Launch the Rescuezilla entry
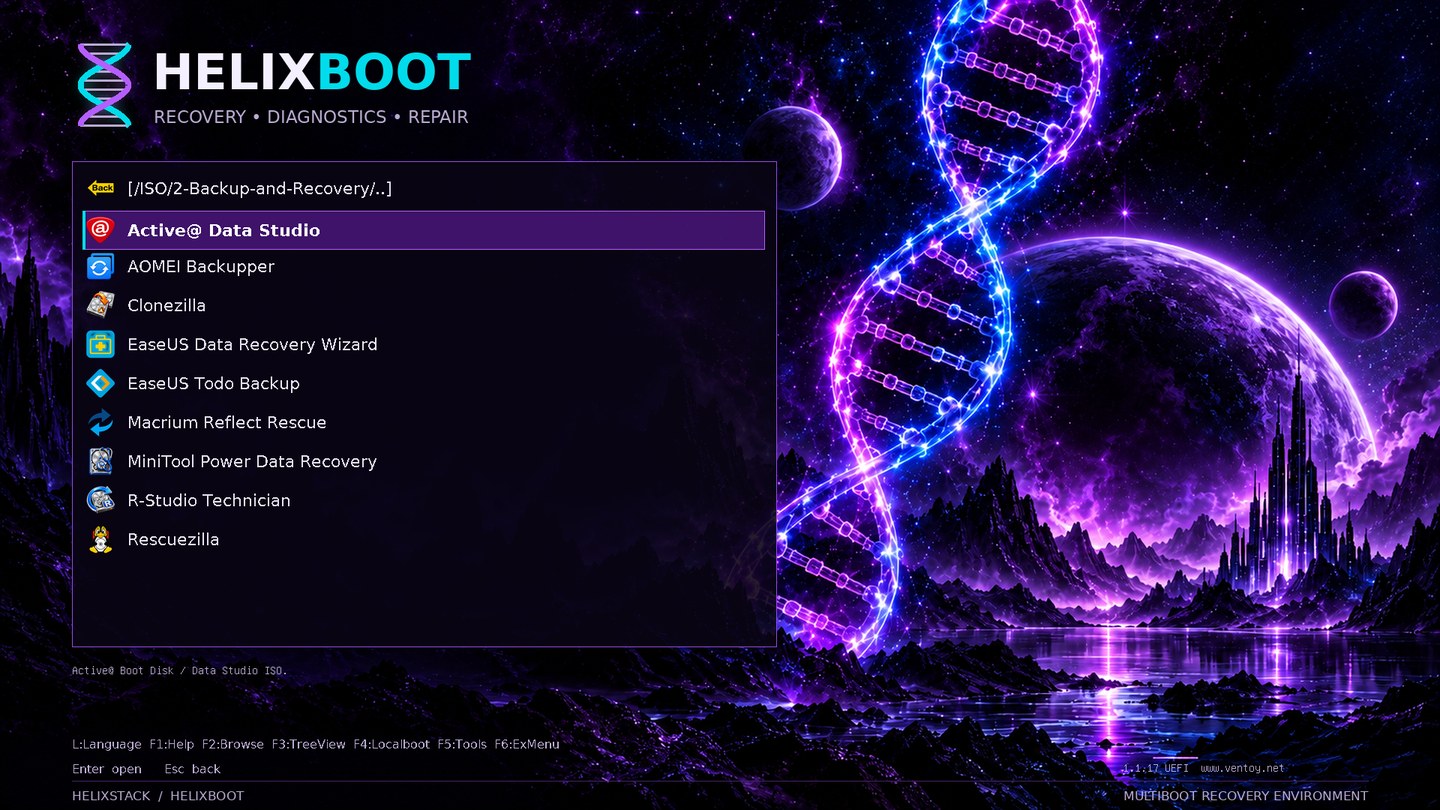 [x=424, y=539]
